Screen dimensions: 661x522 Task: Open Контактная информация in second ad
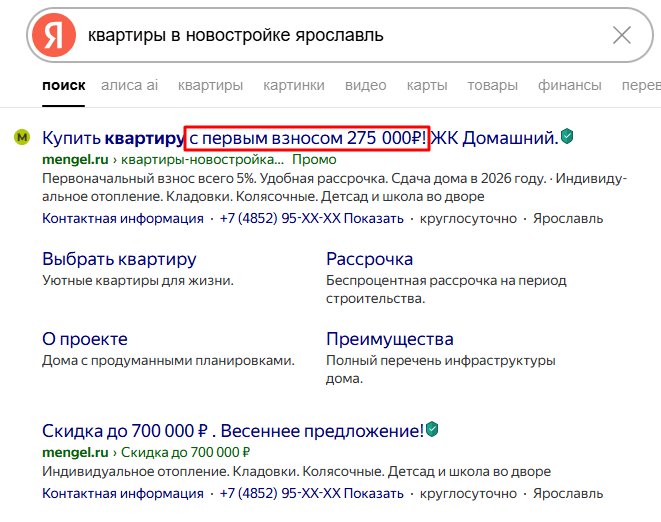pyautogui.click(x=123, y=493)
